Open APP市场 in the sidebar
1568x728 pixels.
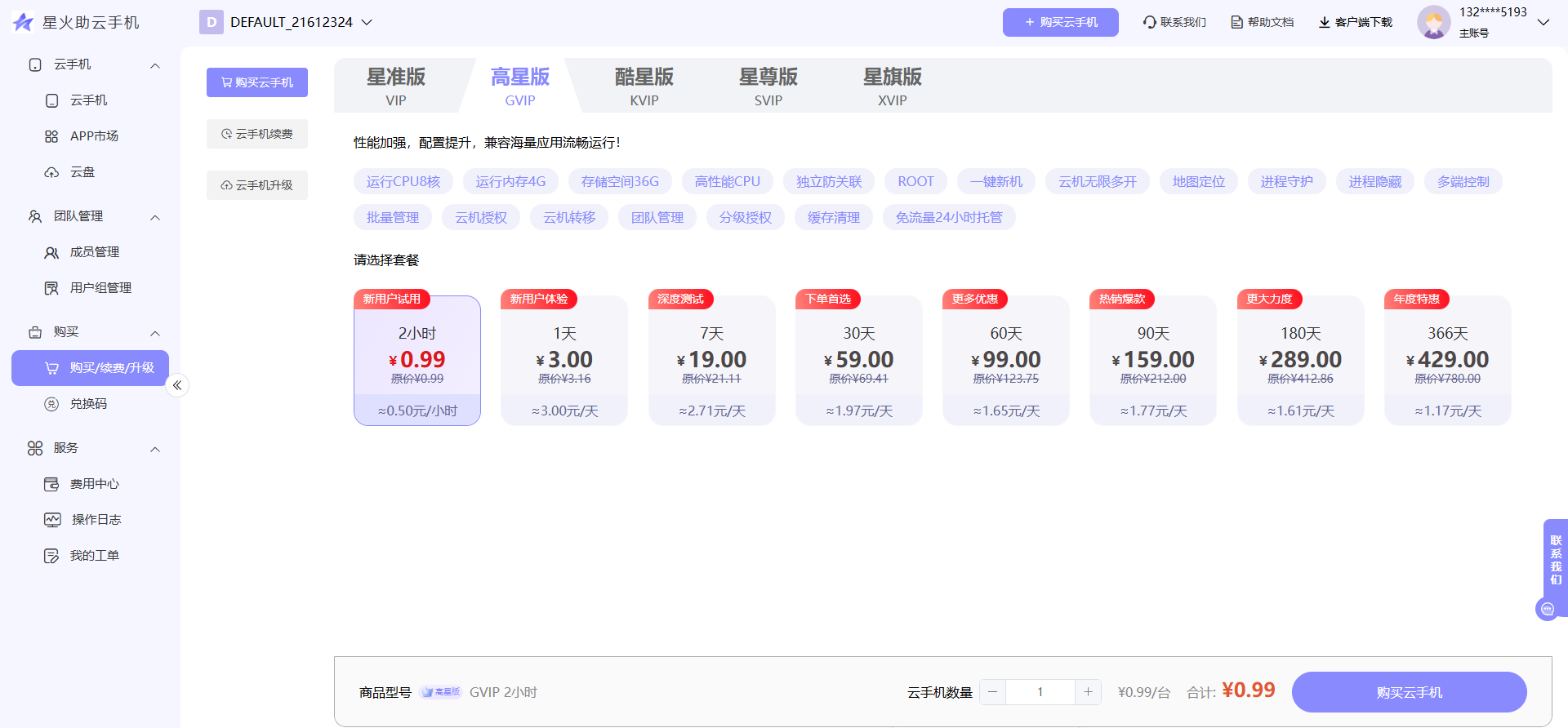[x=93, y=136]
